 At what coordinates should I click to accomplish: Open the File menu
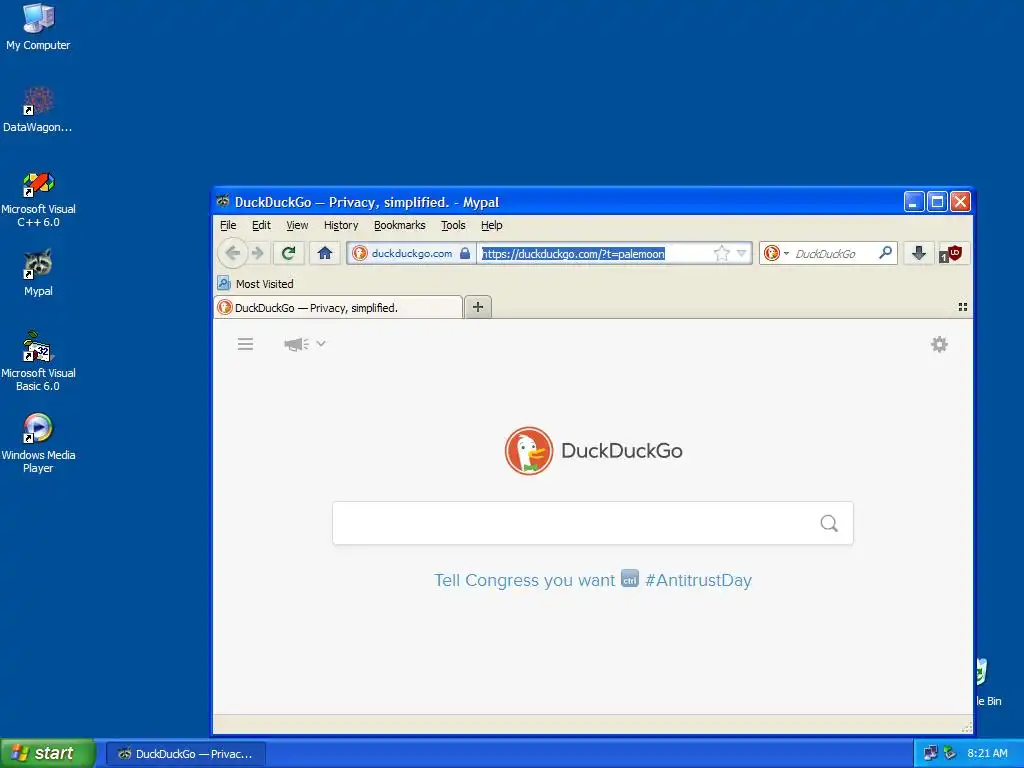[x=228, y=225]
